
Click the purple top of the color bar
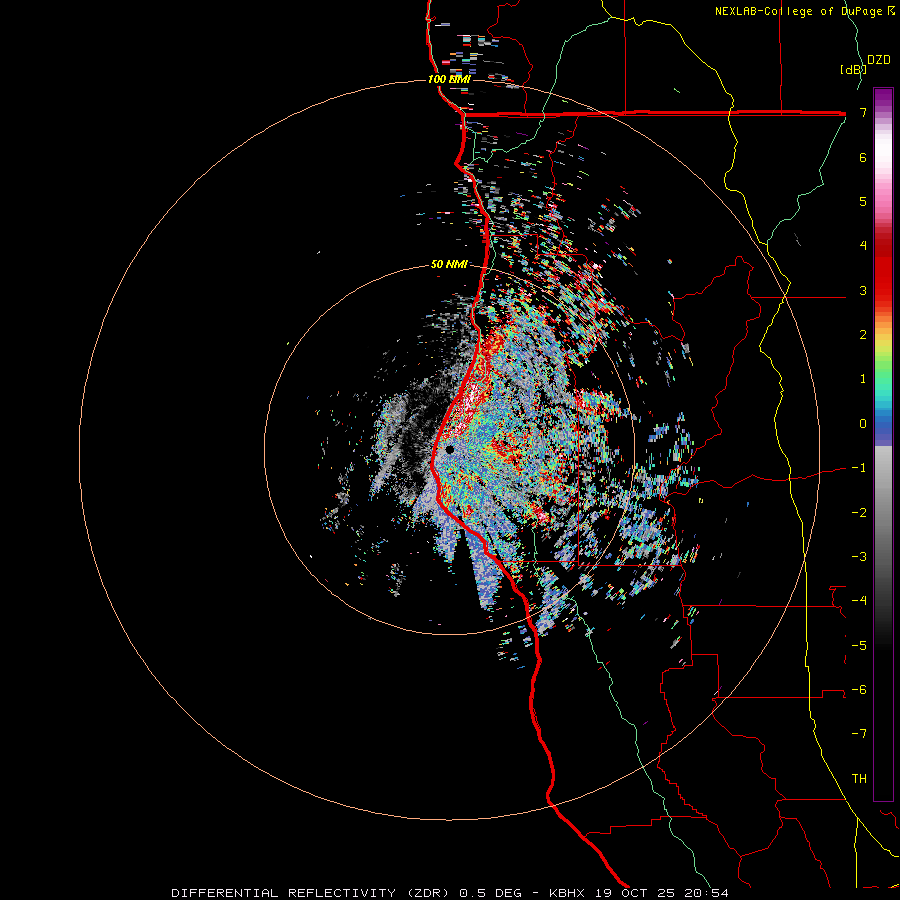click(x=883, y=98)
